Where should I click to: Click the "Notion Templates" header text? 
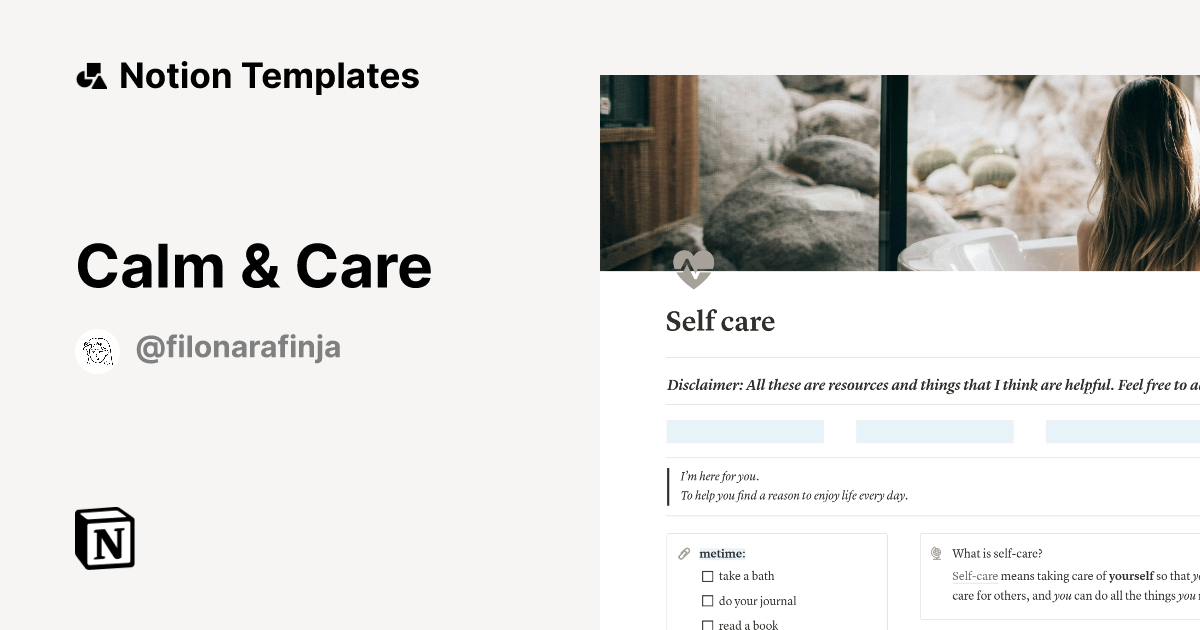click(x=270, y=75)
